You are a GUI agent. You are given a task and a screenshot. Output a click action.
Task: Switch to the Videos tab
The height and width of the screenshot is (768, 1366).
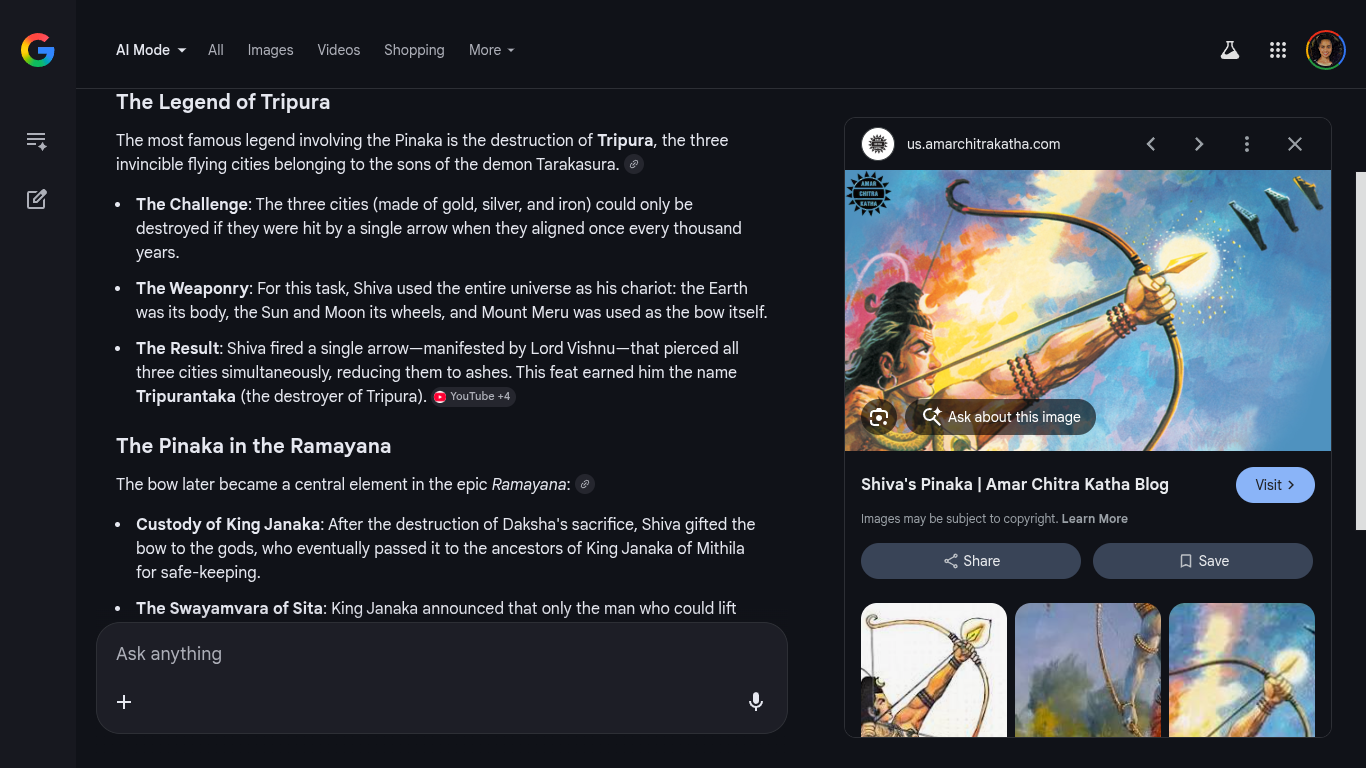click(338, 50)
